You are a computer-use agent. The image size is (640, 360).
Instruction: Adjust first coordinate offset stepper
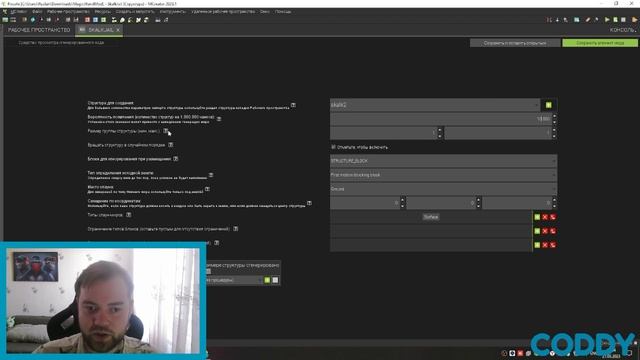point(402,203)
